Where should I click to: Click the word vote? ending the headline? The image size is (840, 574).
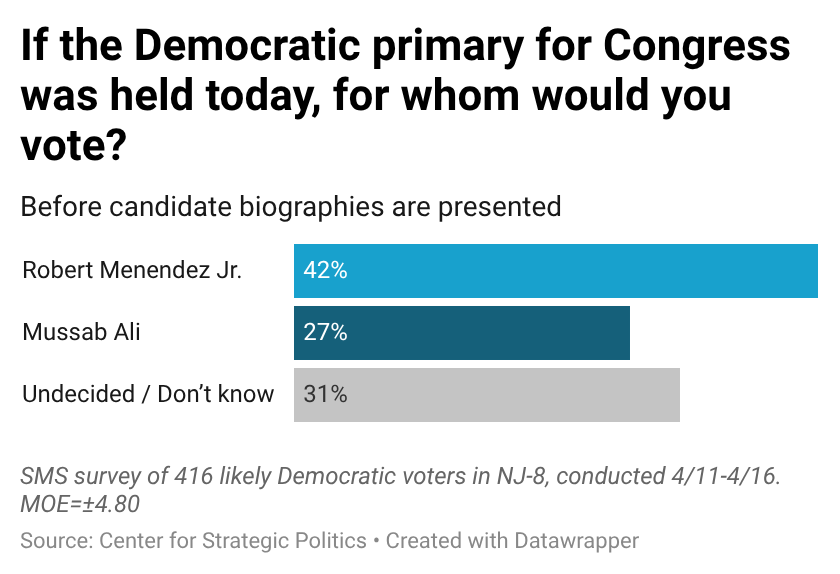click(72, 147)
